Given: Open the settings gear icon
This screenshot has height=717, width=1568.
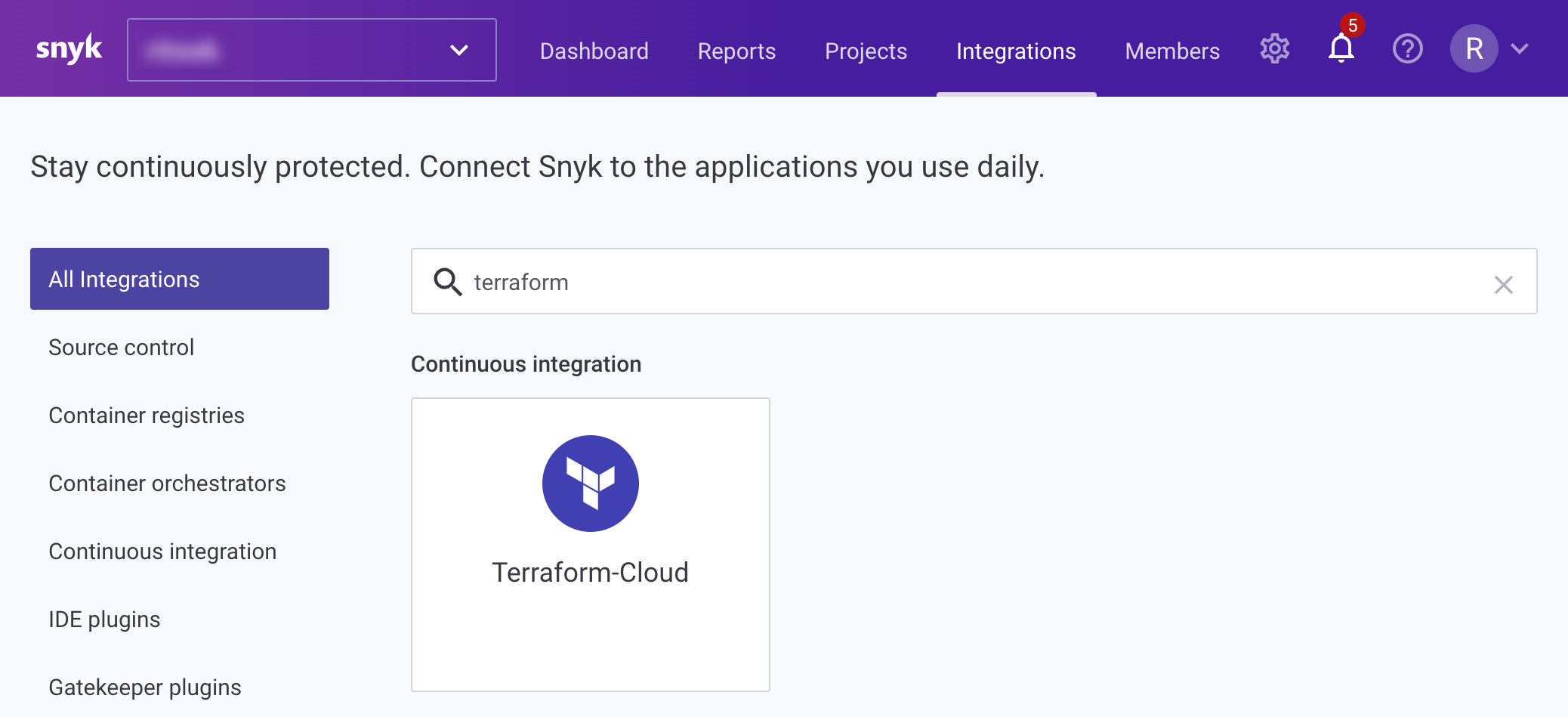Looking at the screenshot, I should pos(1274,49).
